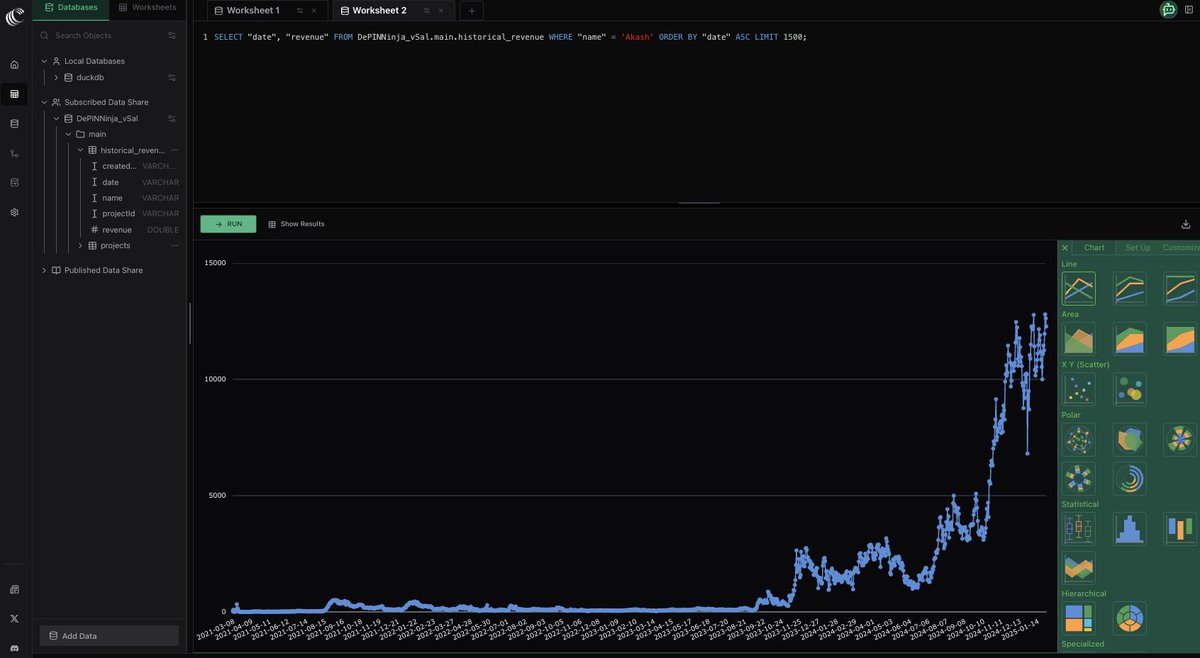Click the RUN button
Image resolution: width=1200 pixels, height=658 pixels.
point(227,223)
